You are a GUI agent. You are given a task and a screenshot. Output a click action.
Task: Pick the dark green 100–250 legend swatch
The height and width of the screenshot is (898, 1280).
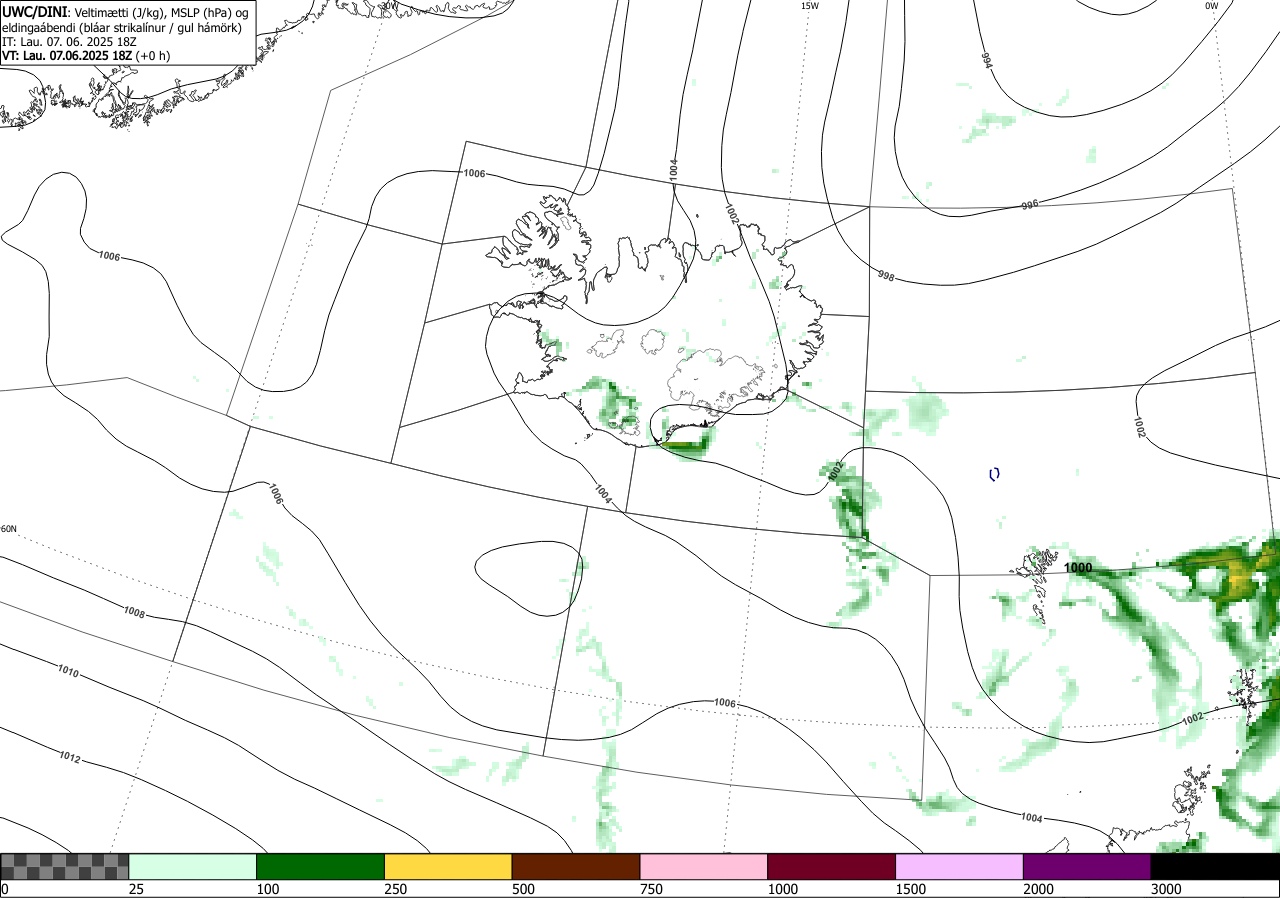point(321,866)
